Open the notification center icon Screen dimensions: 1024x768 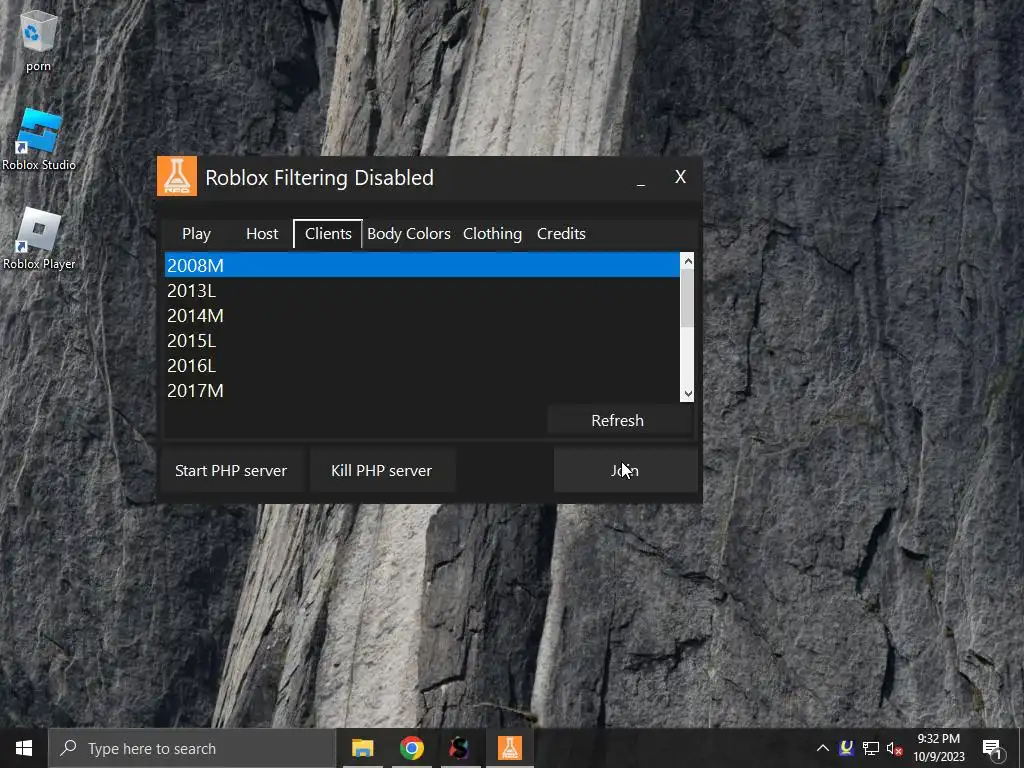point(992,749)
